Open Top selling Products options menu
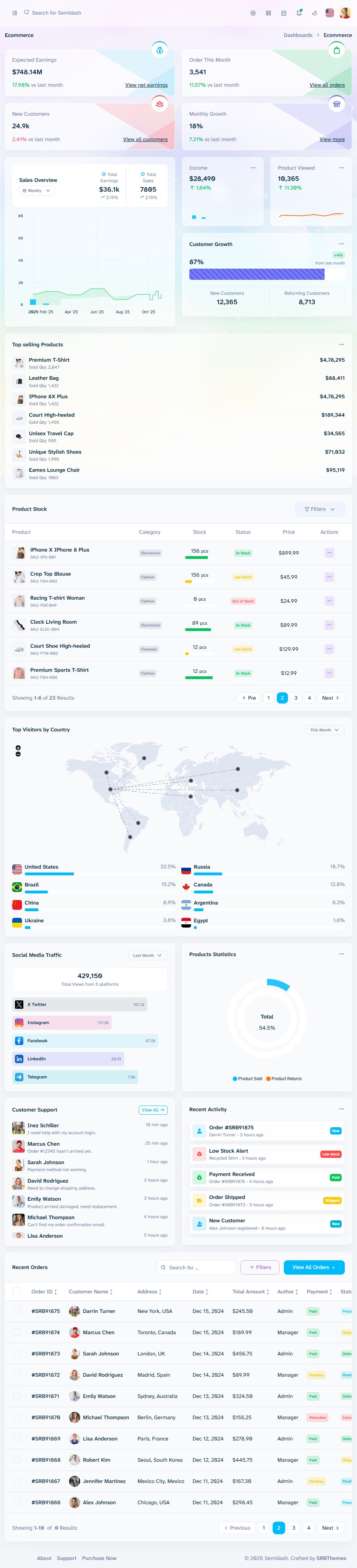 pyautogui.click(x=341, y=345)
